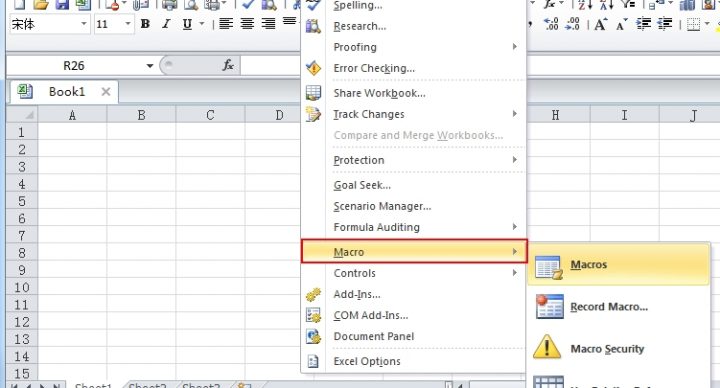Increase font size with large A icon
Image resolution: width=720 pixels, height=388 pixels.
[601, 24]
